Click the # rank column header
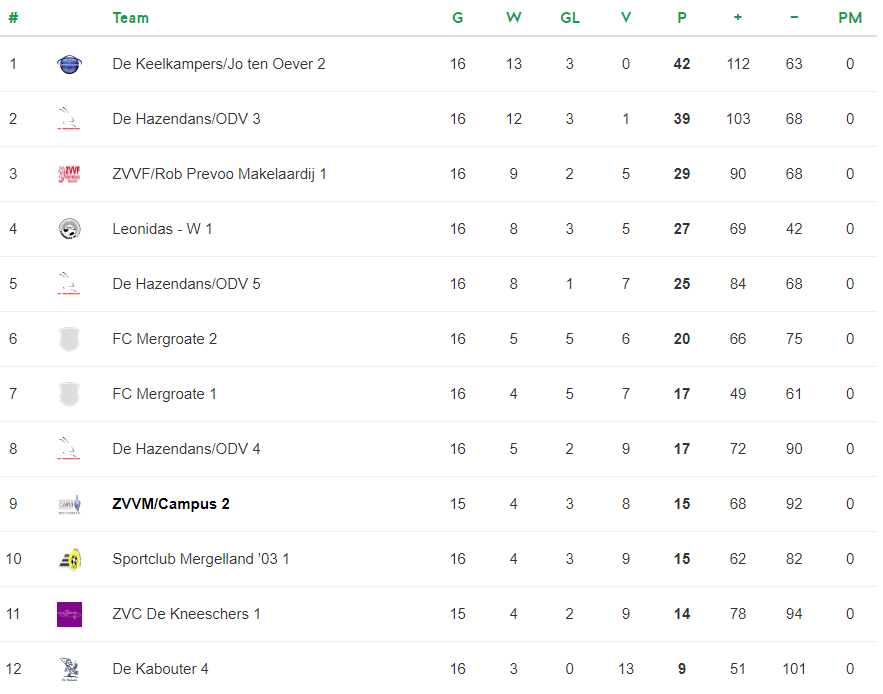The height and width of the screenshot is (694, 883). tap(13, 18)
